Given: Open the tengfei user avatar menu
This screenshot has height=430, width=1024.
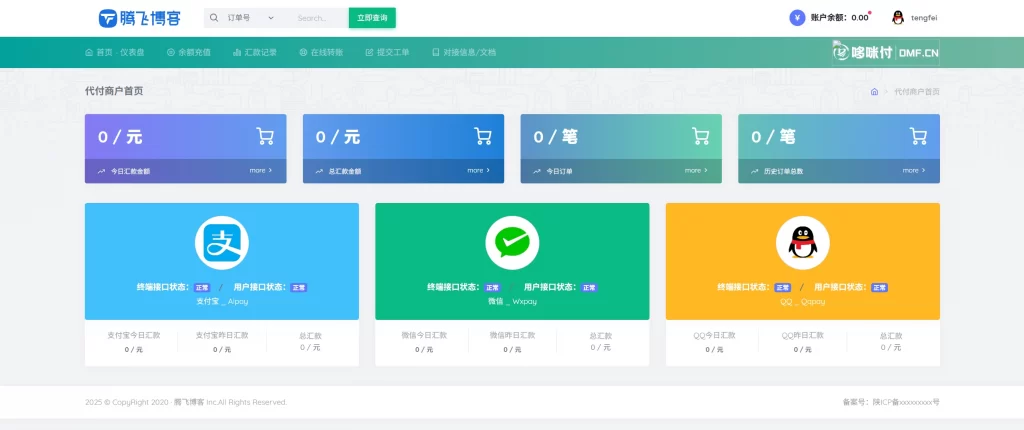Looking at the screenshot, I should tap(897, 17).
